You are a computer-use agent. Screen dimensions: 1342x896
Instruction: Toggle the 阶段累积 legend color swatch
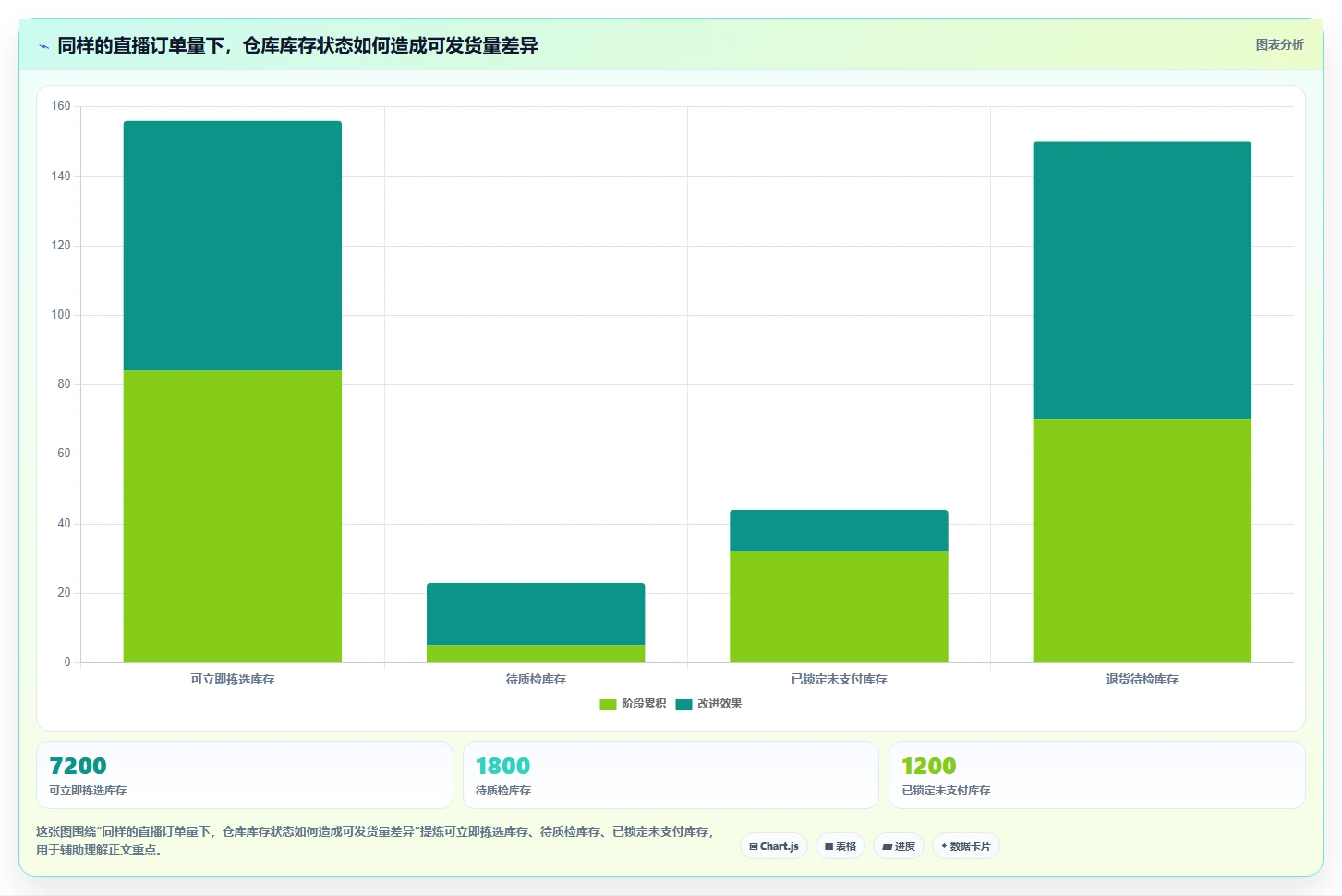608,705
